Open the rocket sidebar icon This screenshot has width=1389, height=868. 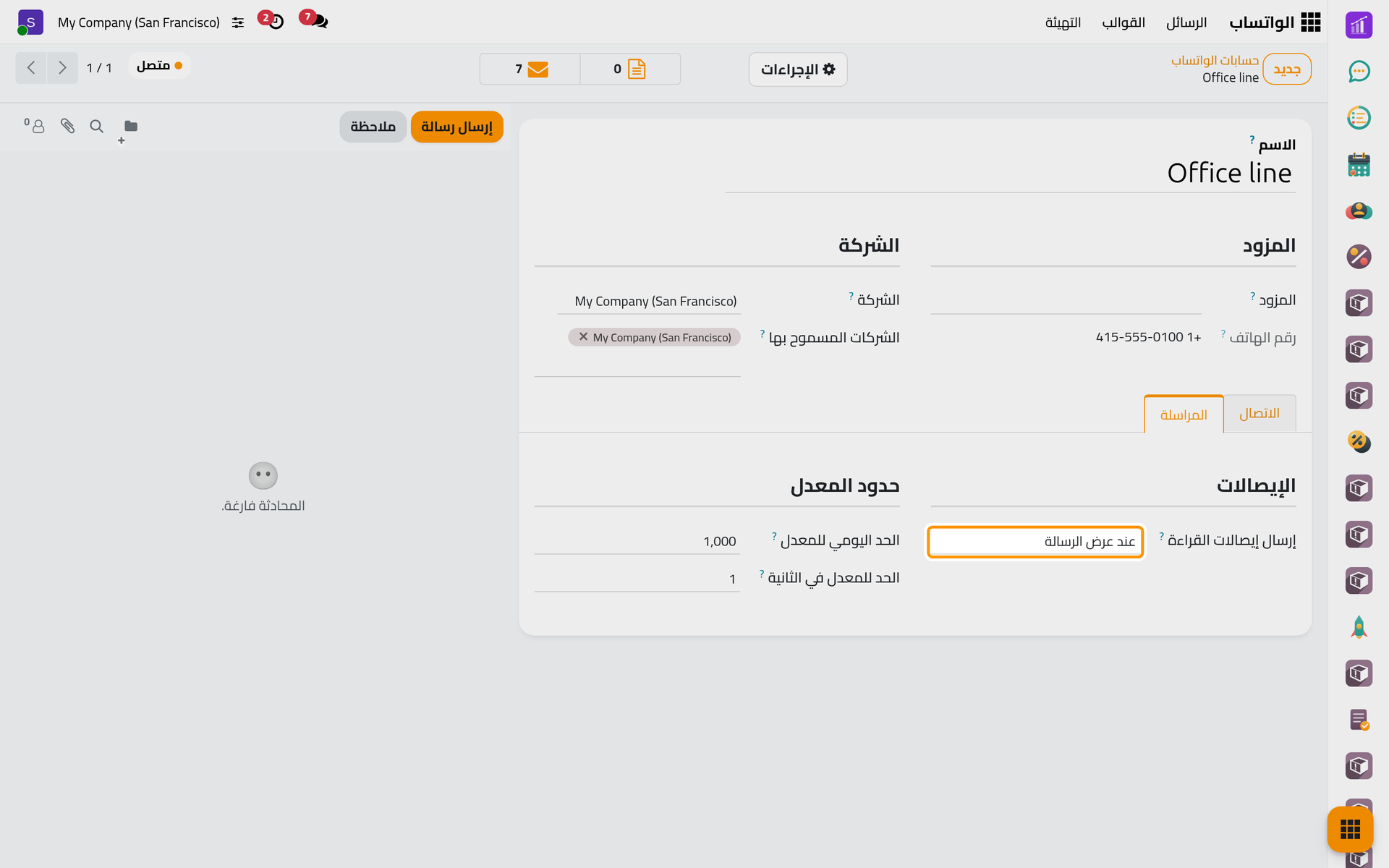tap(1359, 627)
